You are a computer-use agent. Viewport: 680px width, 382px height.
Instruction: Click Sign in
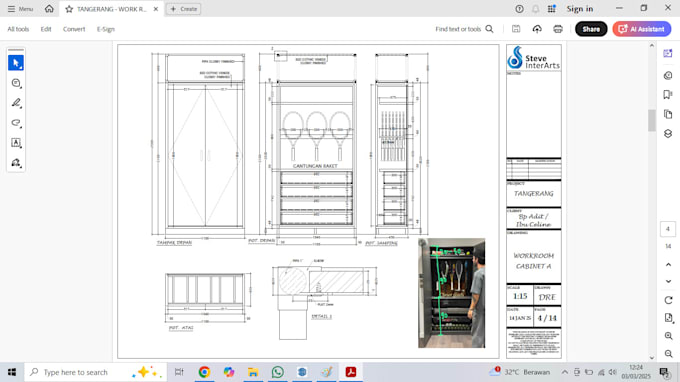(580, 9)
